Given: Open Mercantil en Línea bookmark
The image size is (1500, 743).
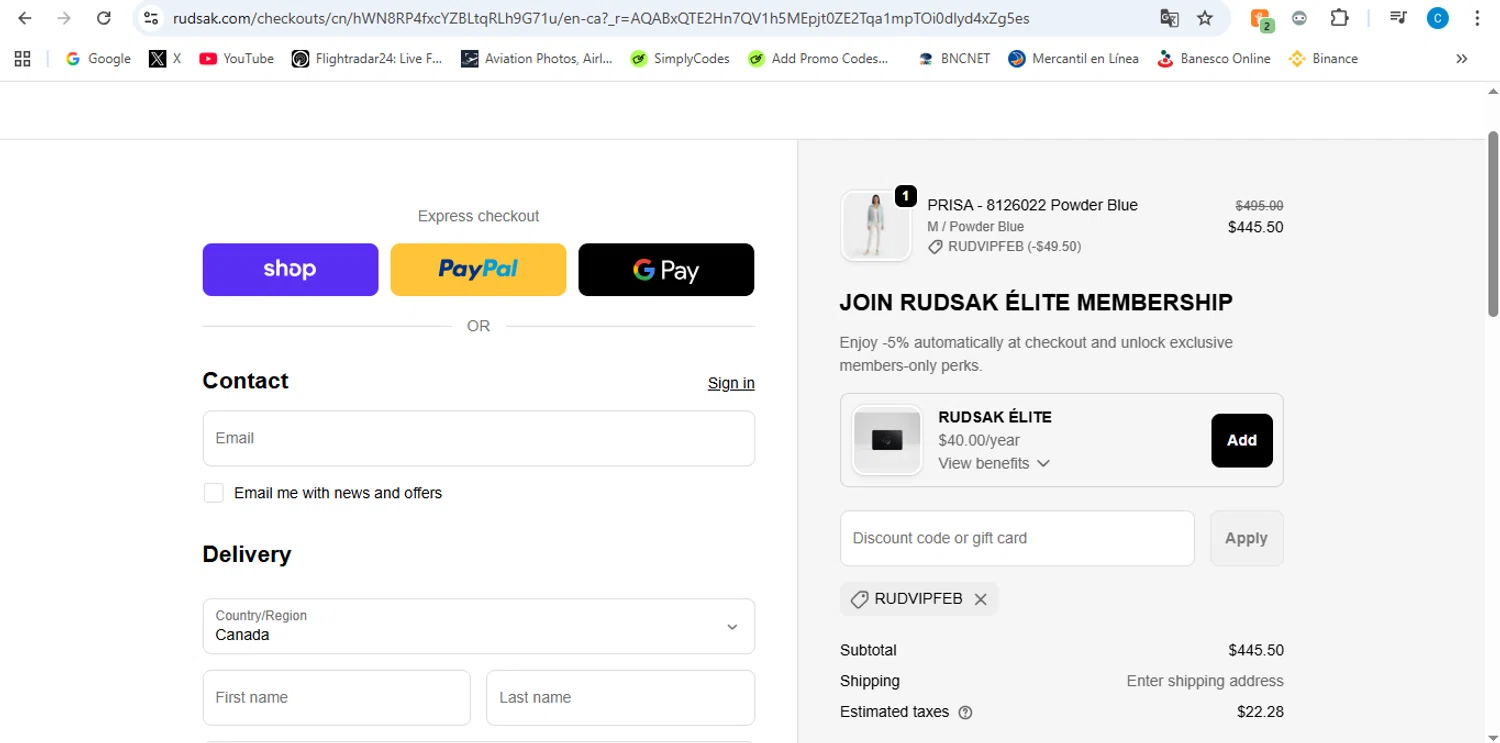Looking at the screenshot, I should [1074, 59].
